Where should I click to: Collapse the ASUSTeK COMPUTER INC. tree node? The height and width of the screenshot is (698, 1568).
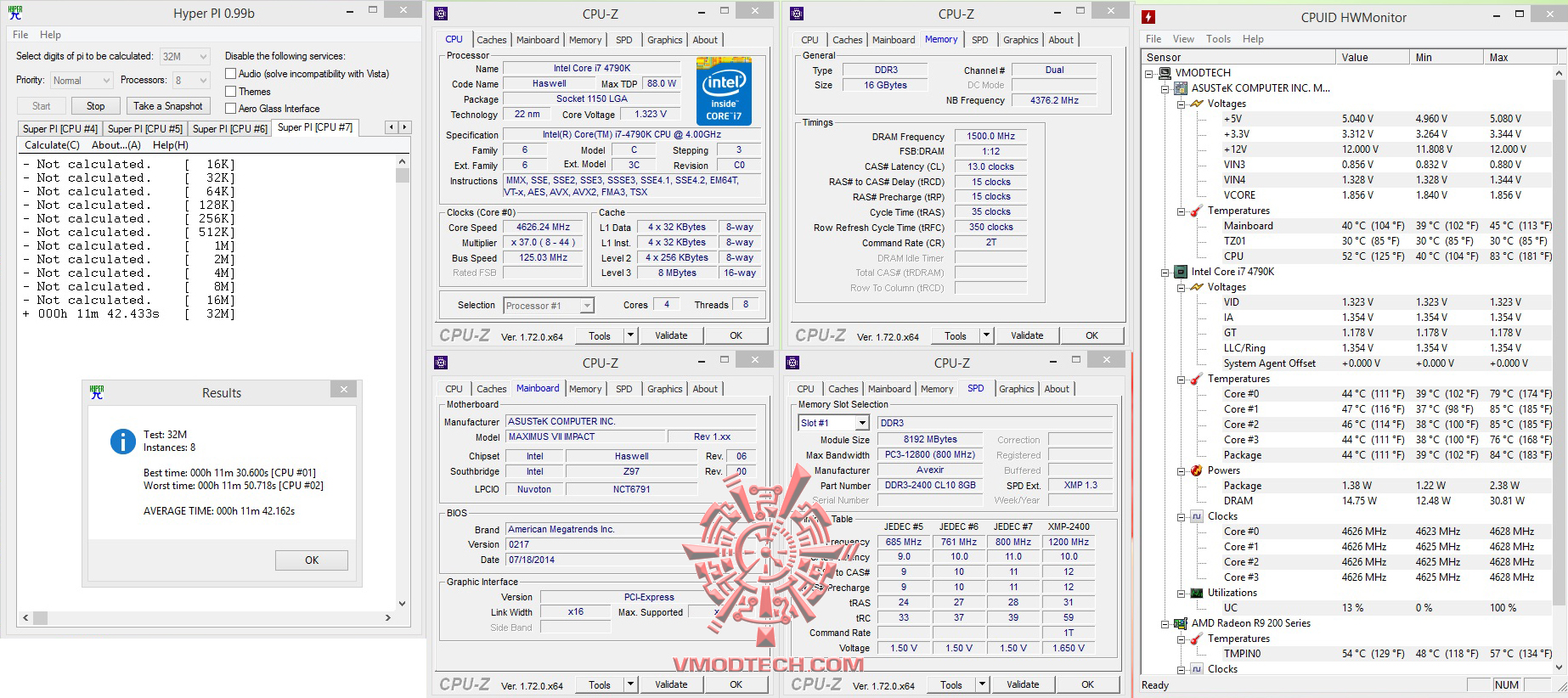1165,88
